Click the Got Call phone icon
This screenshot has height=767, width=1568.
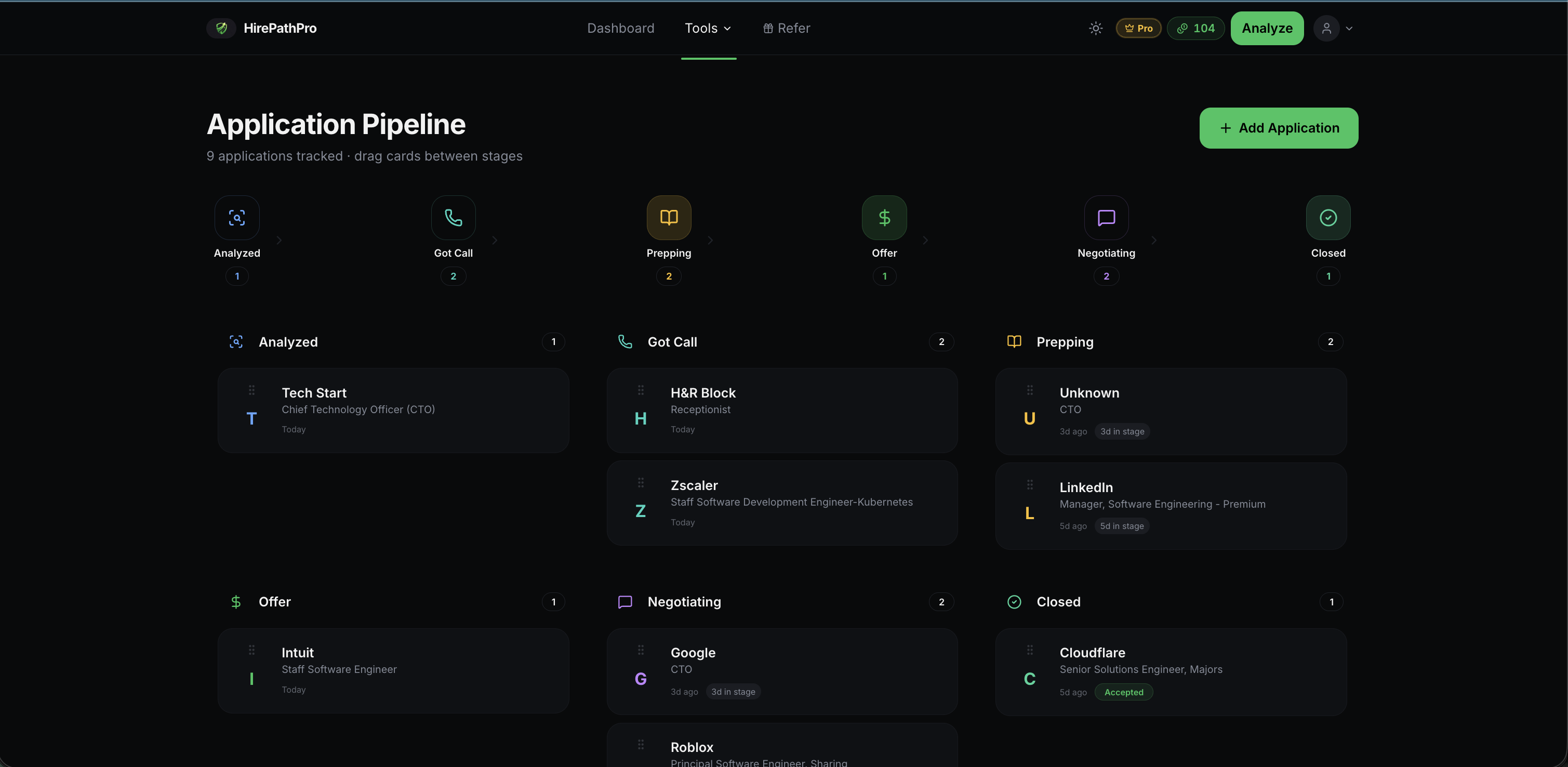click(x=453, y=217)
